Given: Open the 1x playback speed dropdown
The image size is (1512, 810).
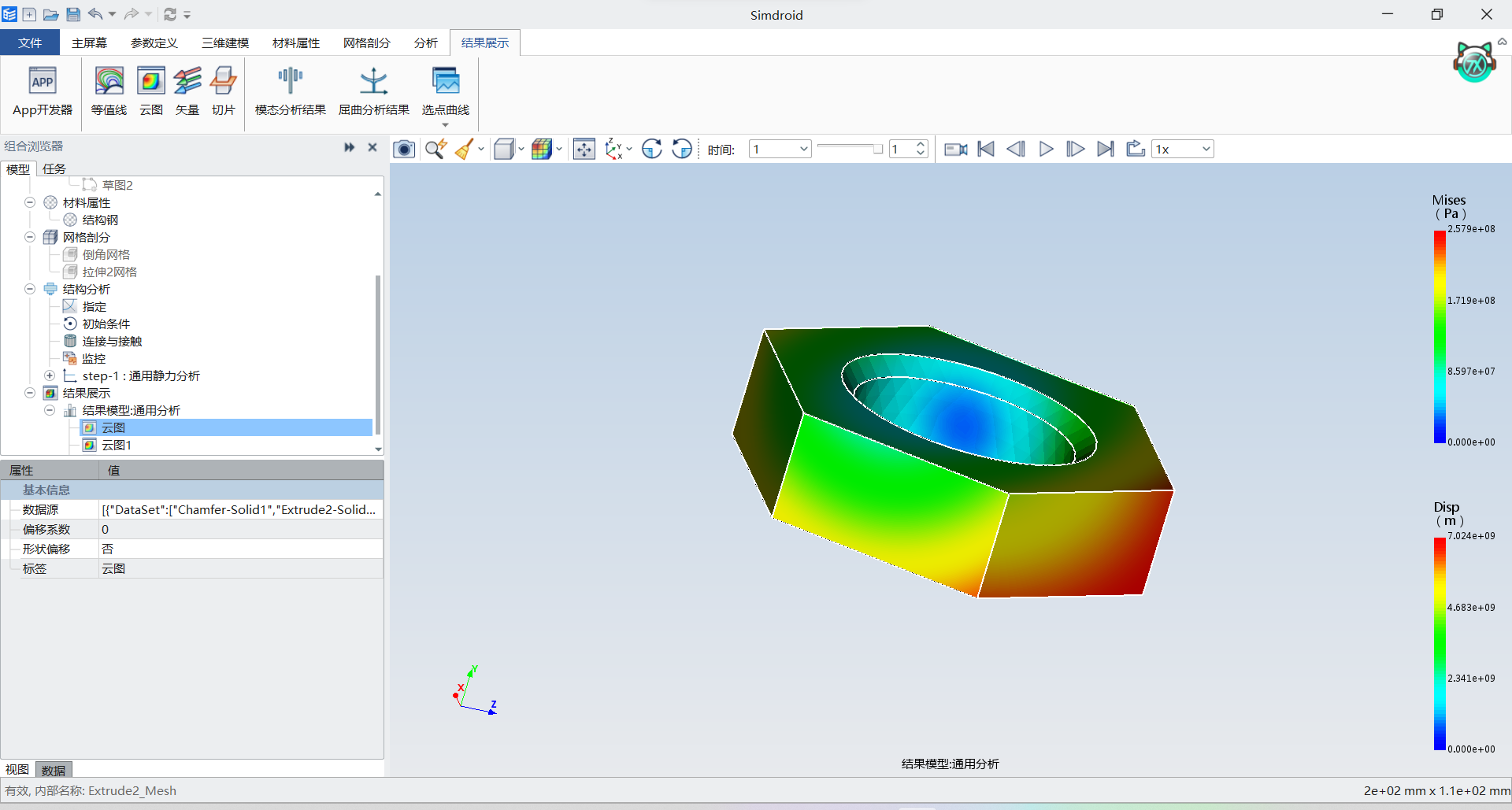Looking at the screenshot, I should 1182,149.
